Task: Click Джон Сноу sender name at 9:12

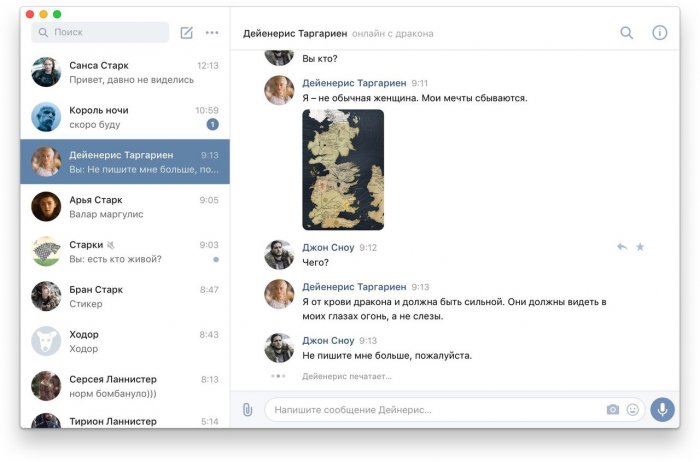Action: (328, 247)
